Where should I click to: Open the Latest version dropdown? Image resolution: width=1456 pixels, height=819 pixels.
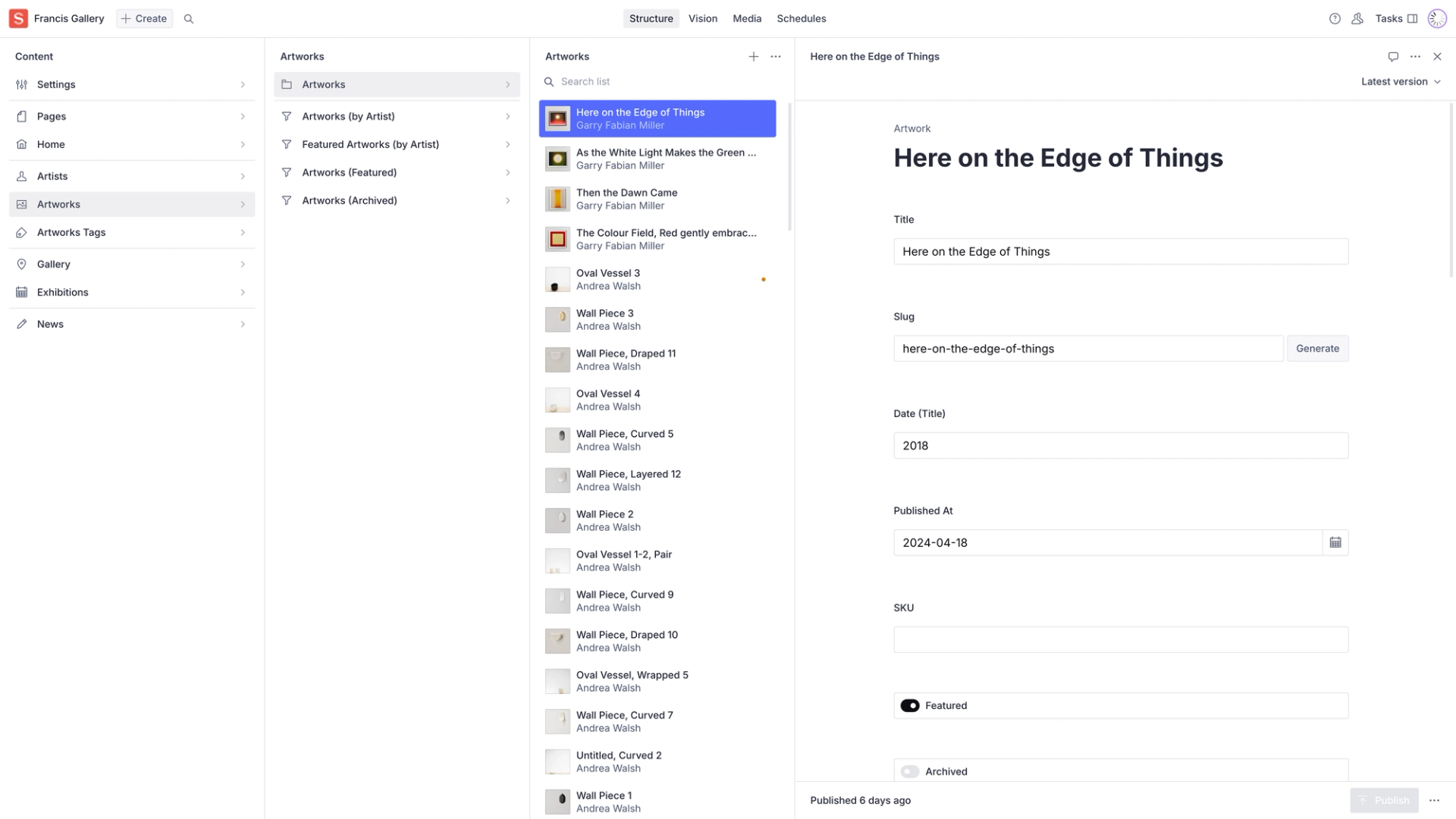click(x=1400, y=82)
